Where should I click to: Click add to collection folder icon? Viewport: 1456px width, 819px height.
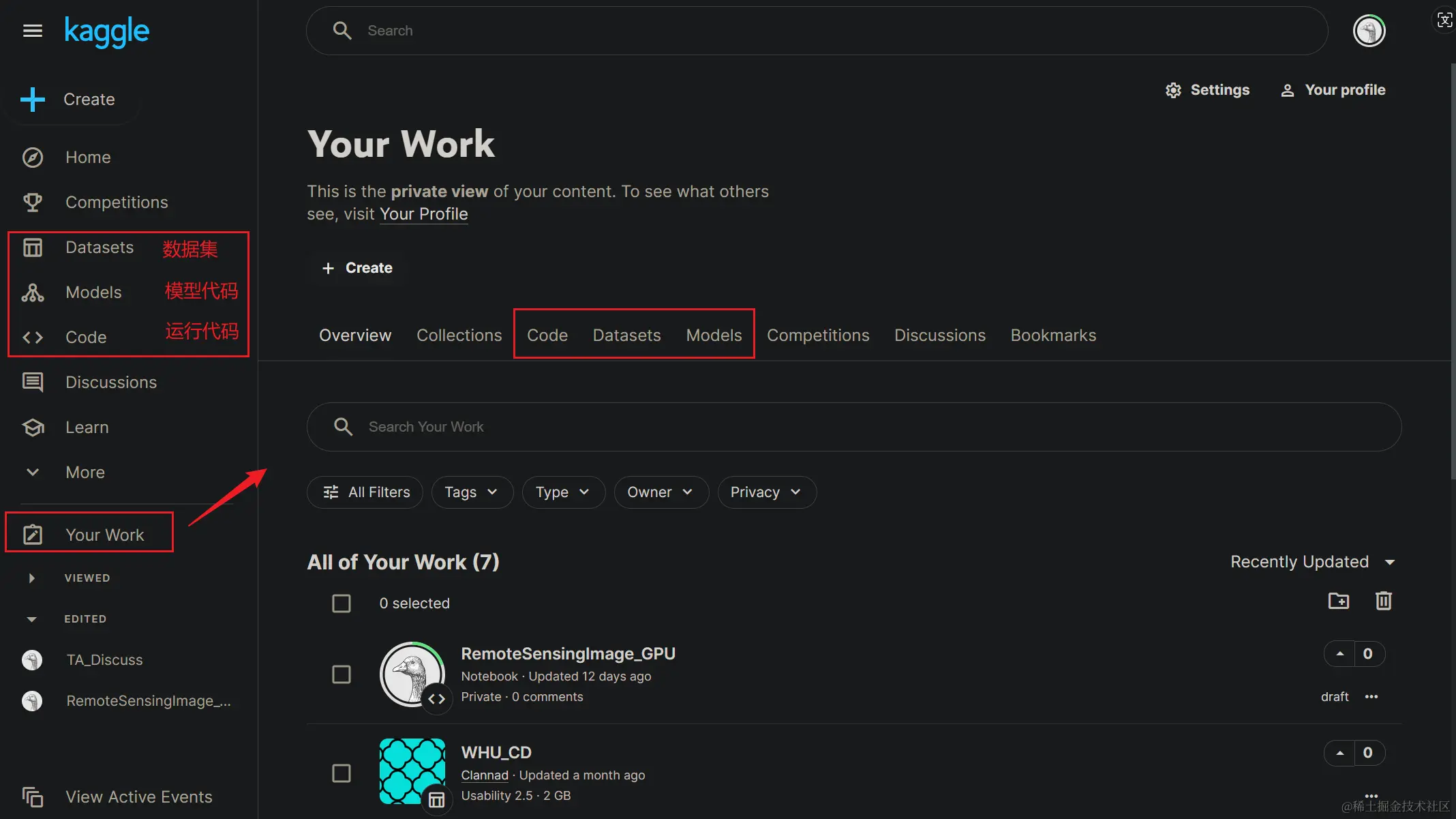tap(1338, 601)
